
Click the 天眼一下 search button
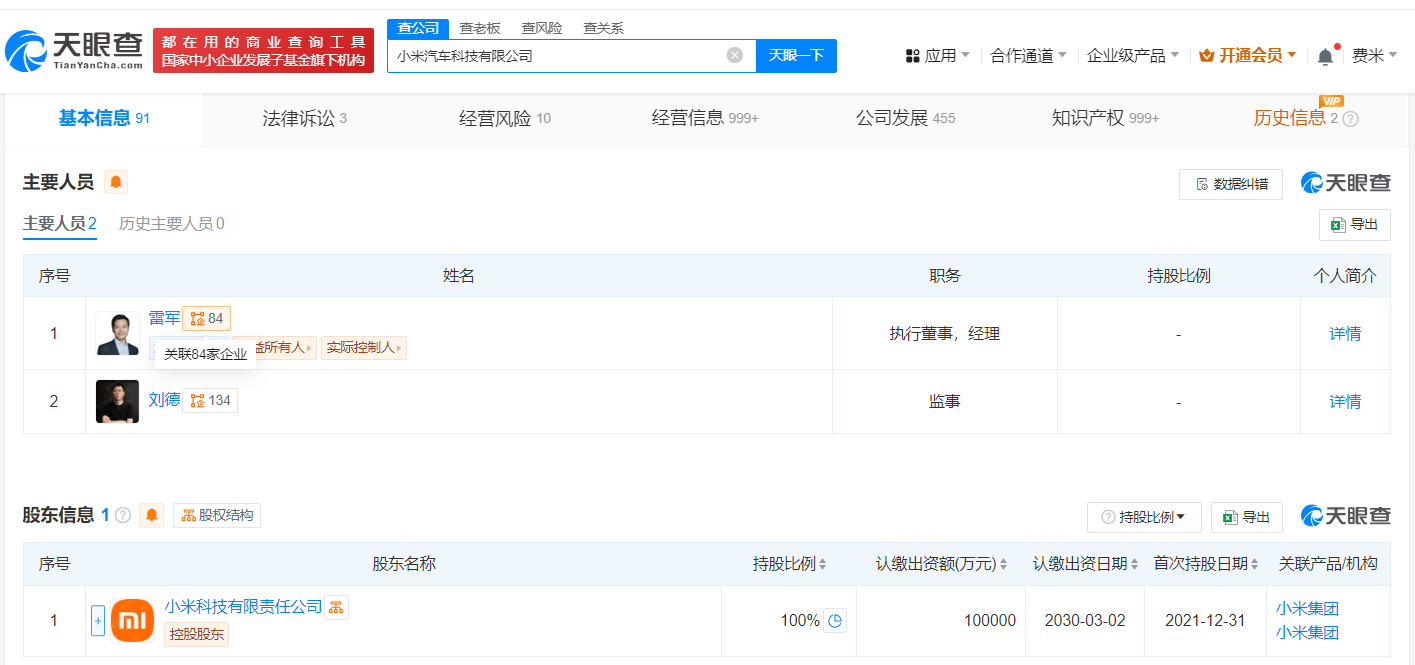pyautogui.click(x=796, y=56)
